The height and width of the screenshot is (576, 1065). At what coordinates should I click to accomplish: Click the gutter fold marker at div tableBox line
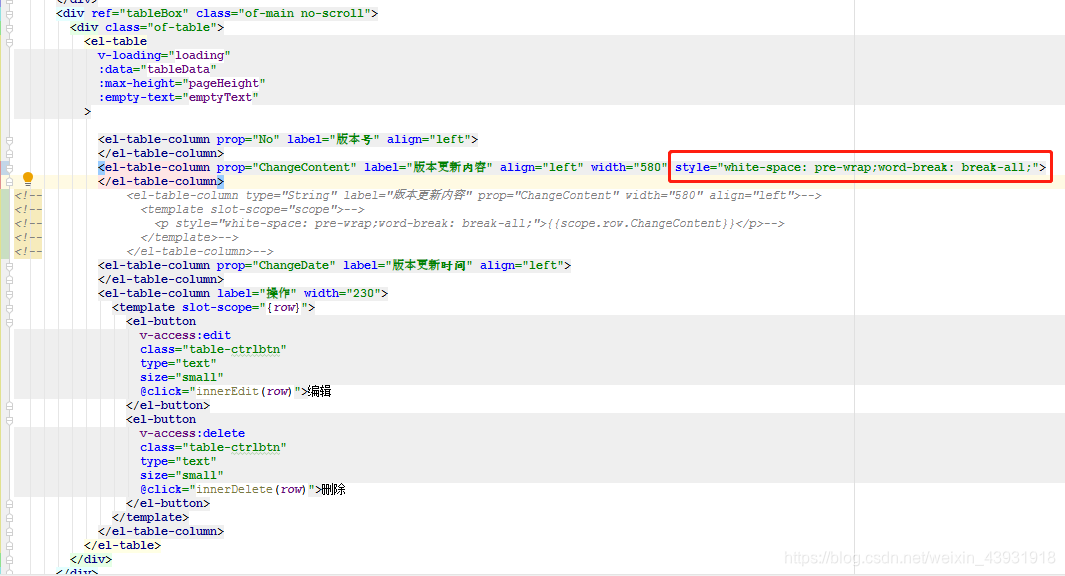tap(8, 13)
